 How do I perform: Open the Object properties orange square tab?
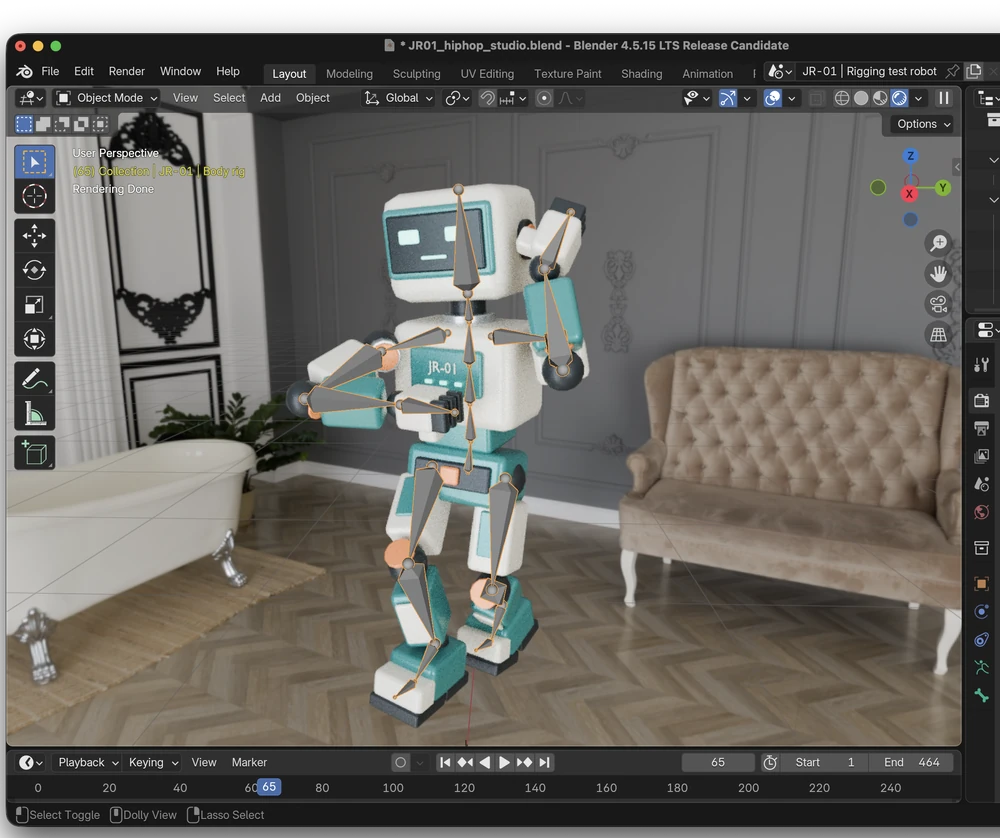[x=982, y=584]
